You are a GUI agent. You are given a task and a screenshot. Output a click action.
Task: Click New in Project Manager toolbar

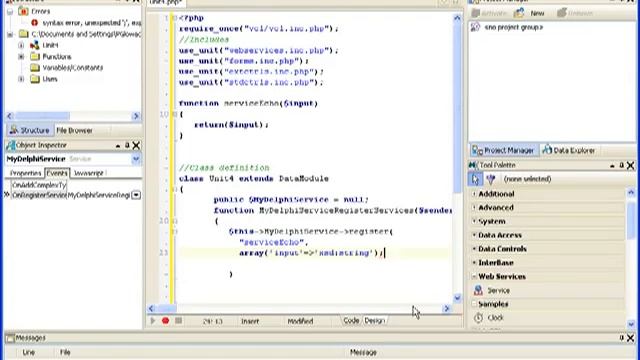point(529,13)
